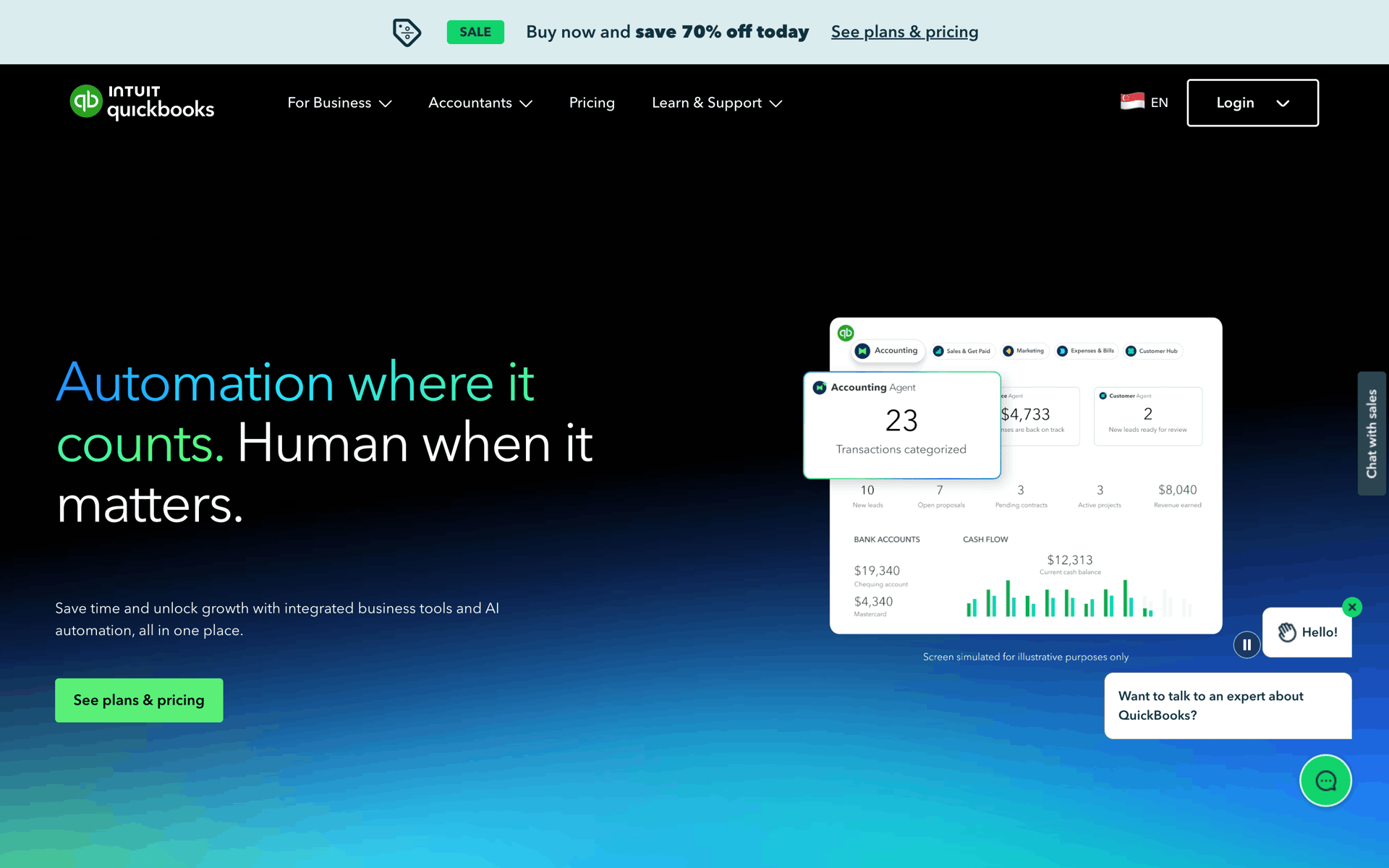Click the 3 Active projects stat
Viewport: 1389px width, 868px height.
point(1100,495)
